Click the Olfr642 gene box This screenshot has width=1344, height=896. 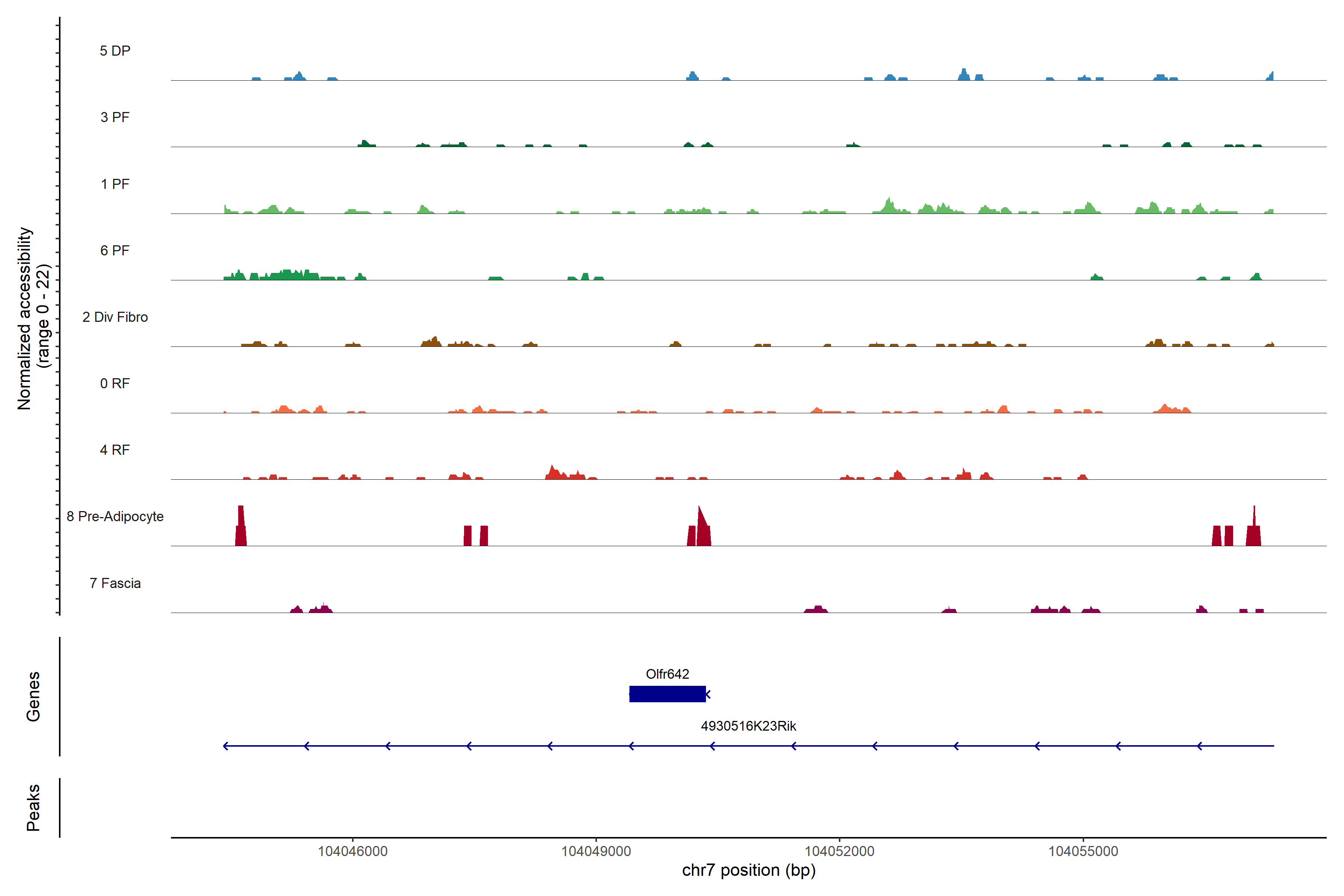pos(667,694)
